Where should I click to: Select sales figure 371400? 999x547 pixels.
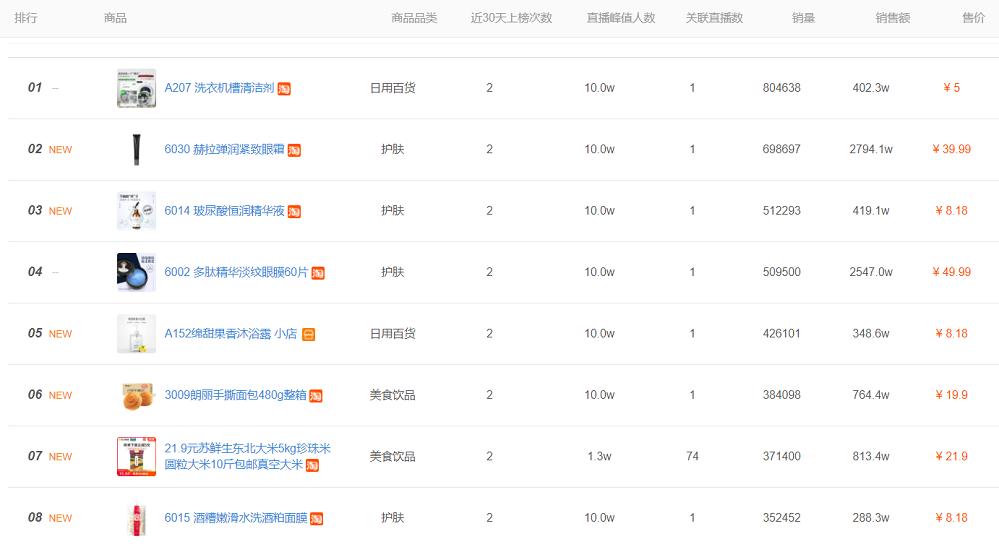click(782, 457)
